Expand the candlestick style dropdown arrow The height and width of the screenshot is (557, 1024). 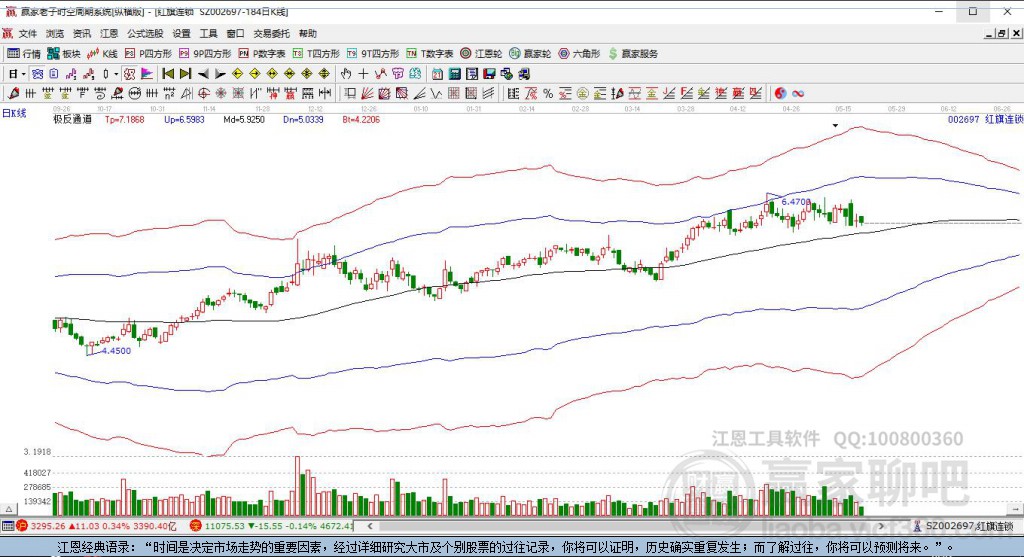pyautogui.click(x=116, y=74)
